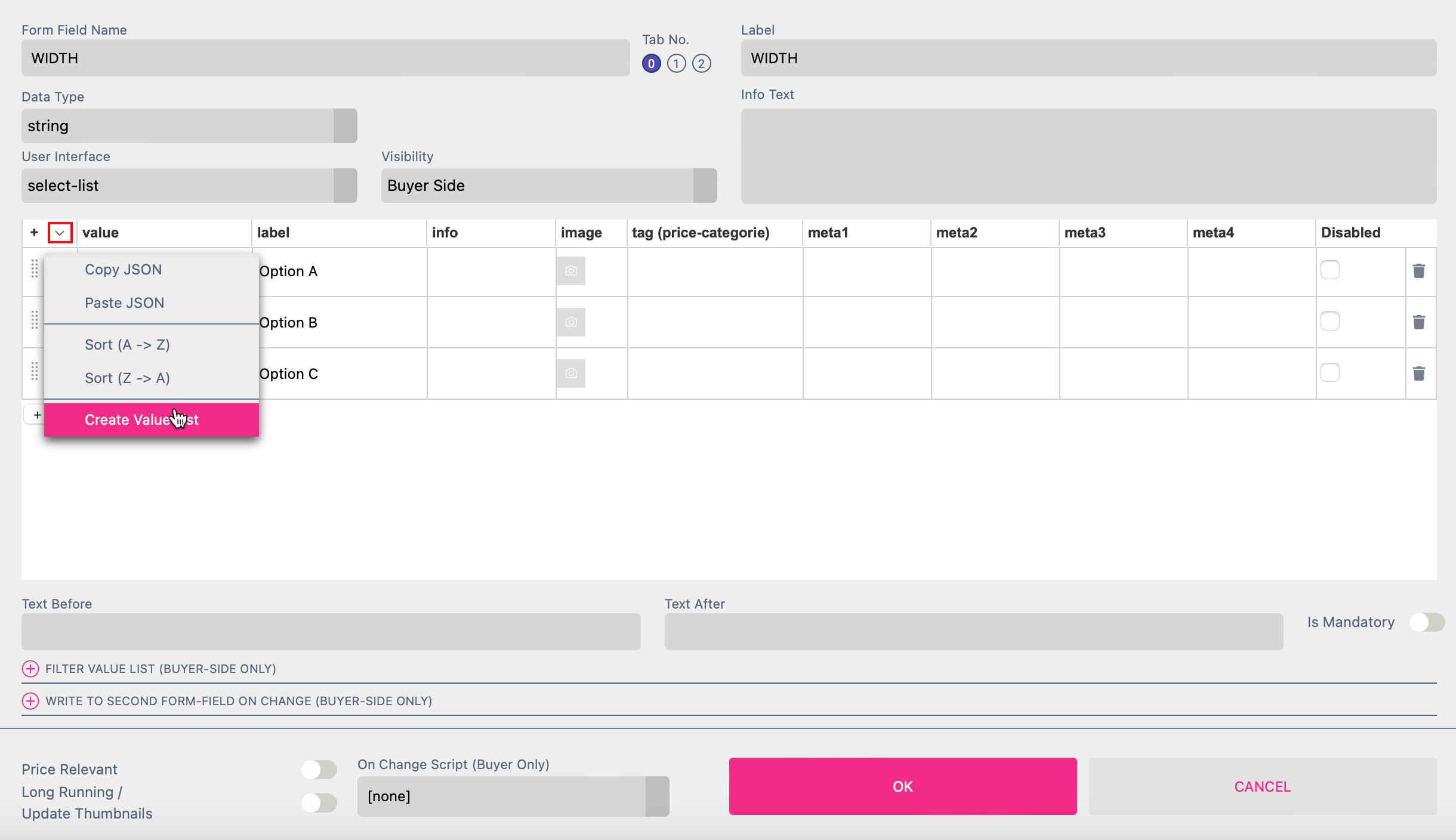This screenshot has height=840, width=1456.
Task: Delete the Option A value row
Action: pos(1419,271)
